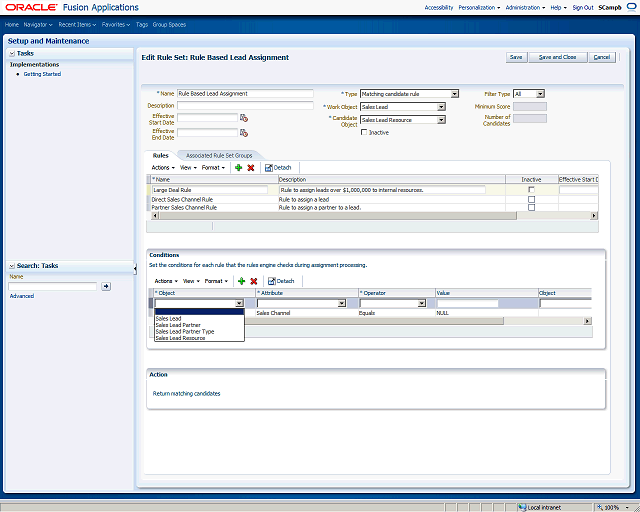
Task: Click the Sign Out link
Action: click(x=582, y=7)
